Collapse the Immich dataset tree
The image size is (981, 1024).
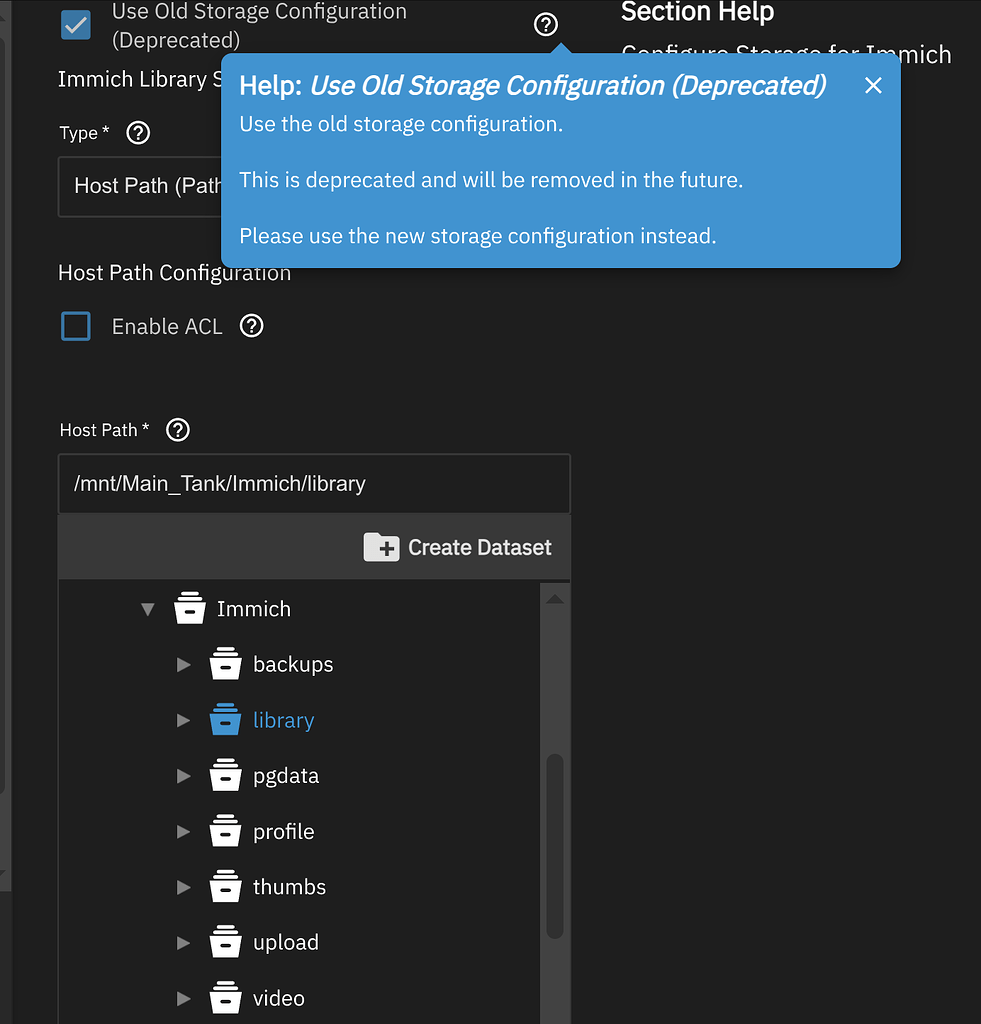[147, 608]
